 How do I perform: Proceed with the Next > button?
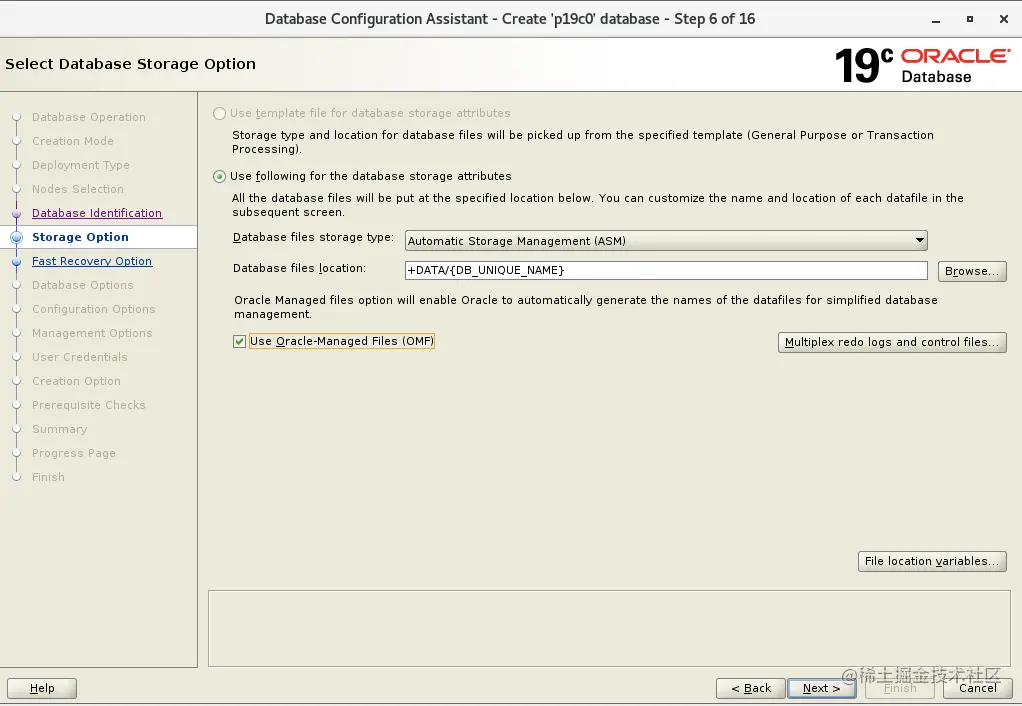(x=821, y=688)
